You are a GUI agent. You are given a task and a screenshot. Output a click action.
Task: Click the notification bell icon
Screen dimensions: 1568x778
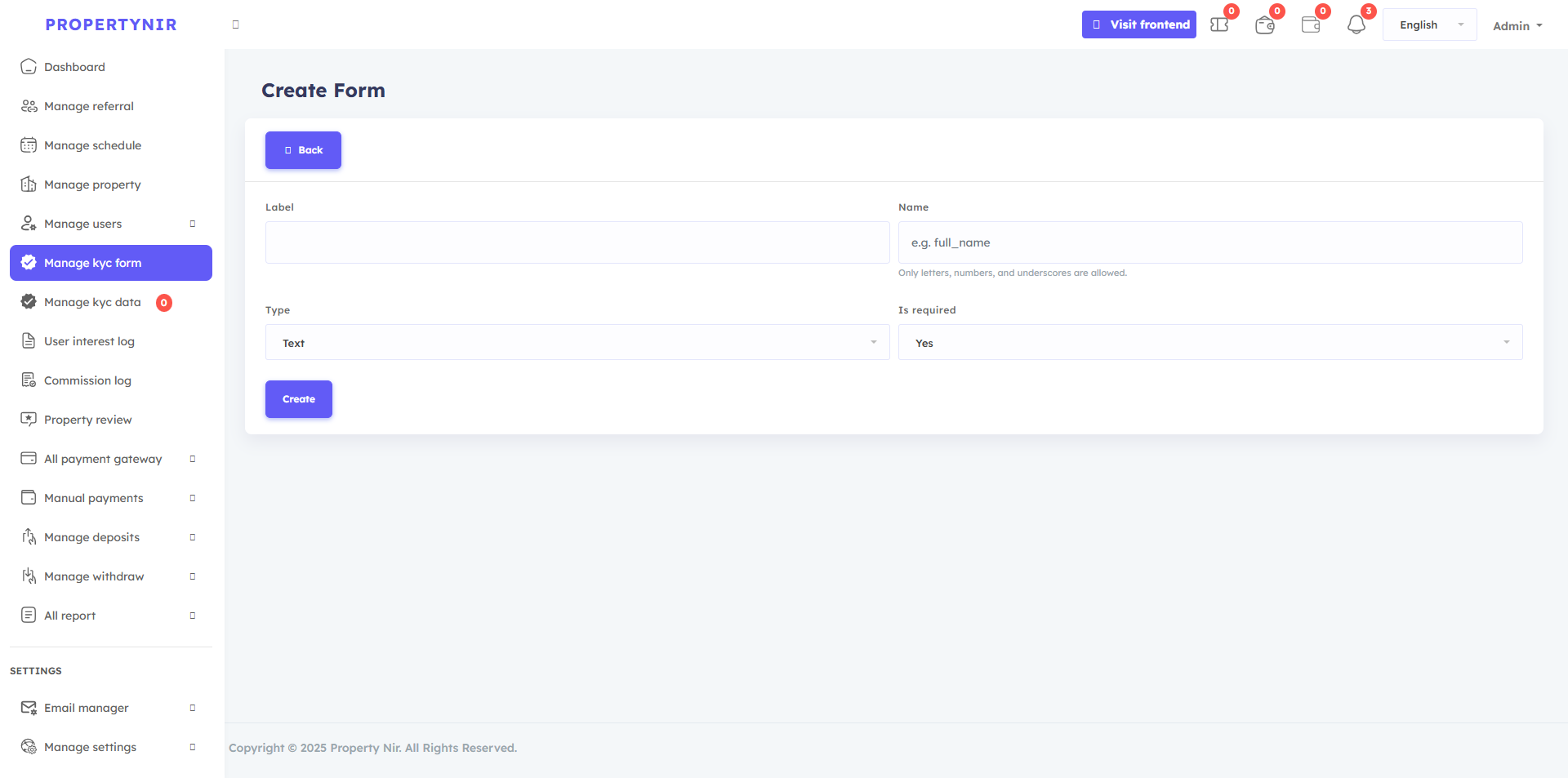click(1356, 25)
